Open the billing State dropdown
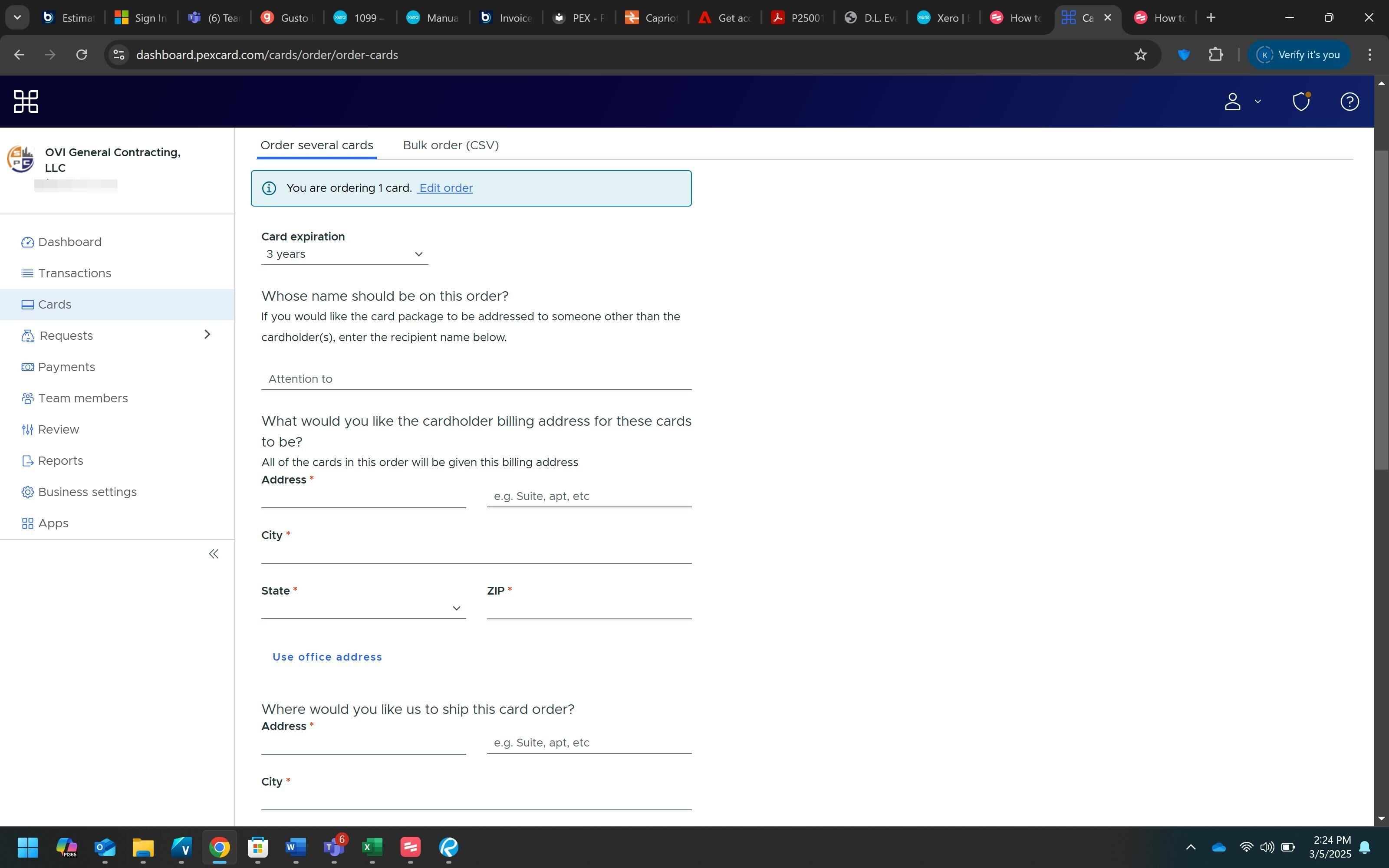Viewport: 1389px width, 868px height. [x=363, y=608]
